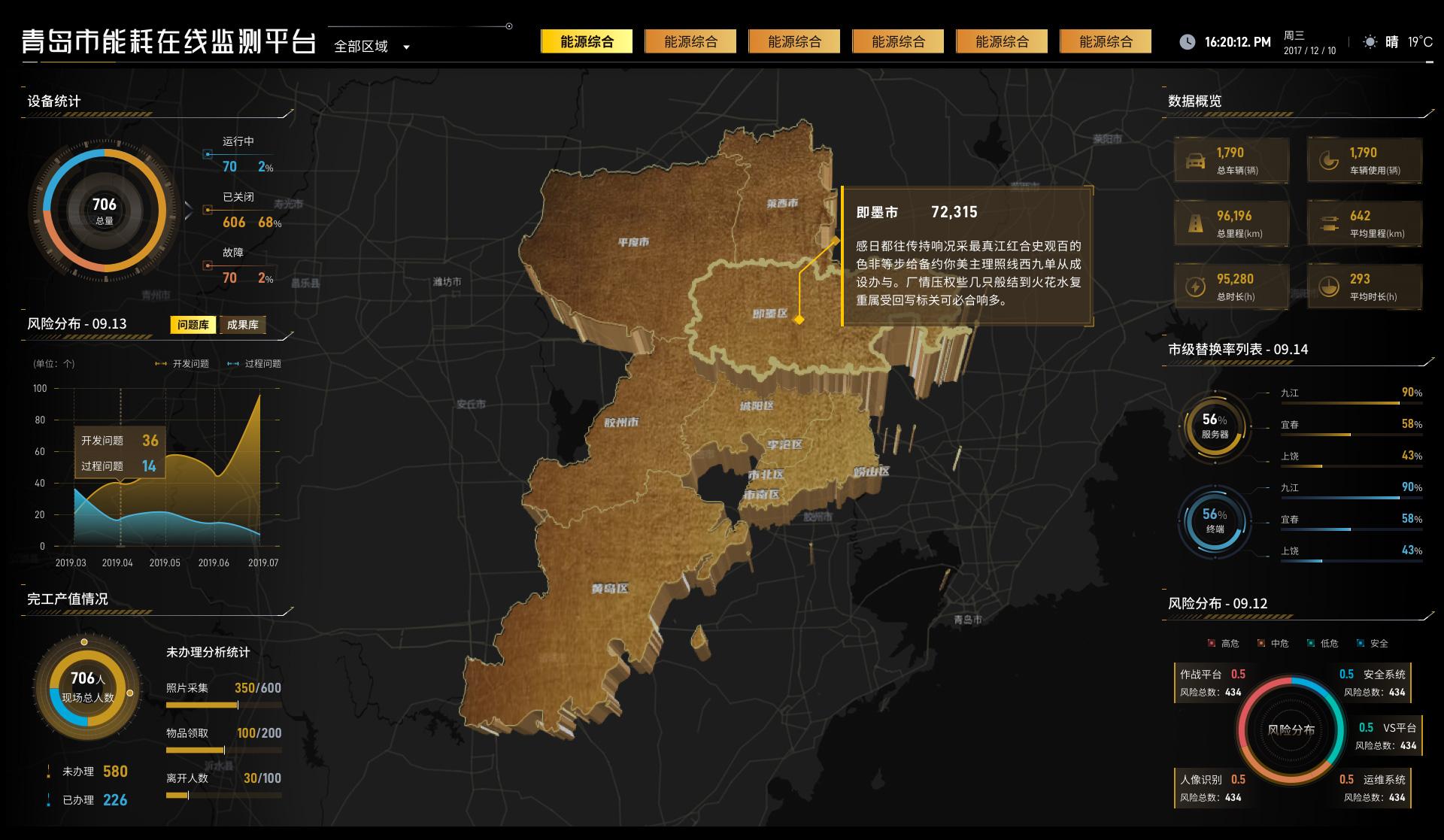Click the clock icon beside the time
The image size is (1444, 840).
tap(1187, 42)
